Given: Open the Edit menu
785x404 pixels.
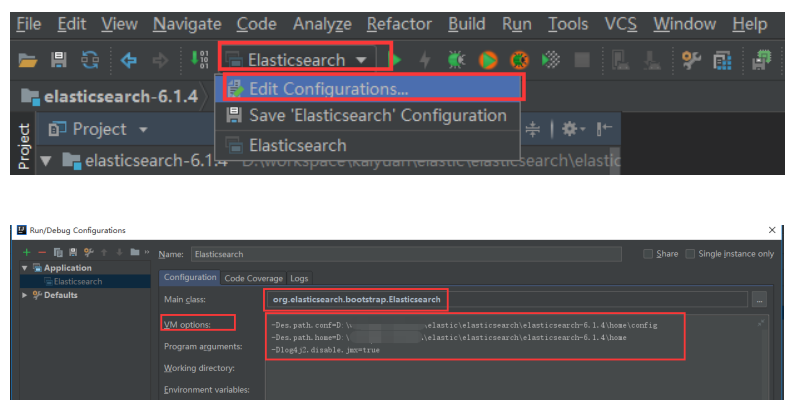Looking at the screenshot, I should (71, 24).
